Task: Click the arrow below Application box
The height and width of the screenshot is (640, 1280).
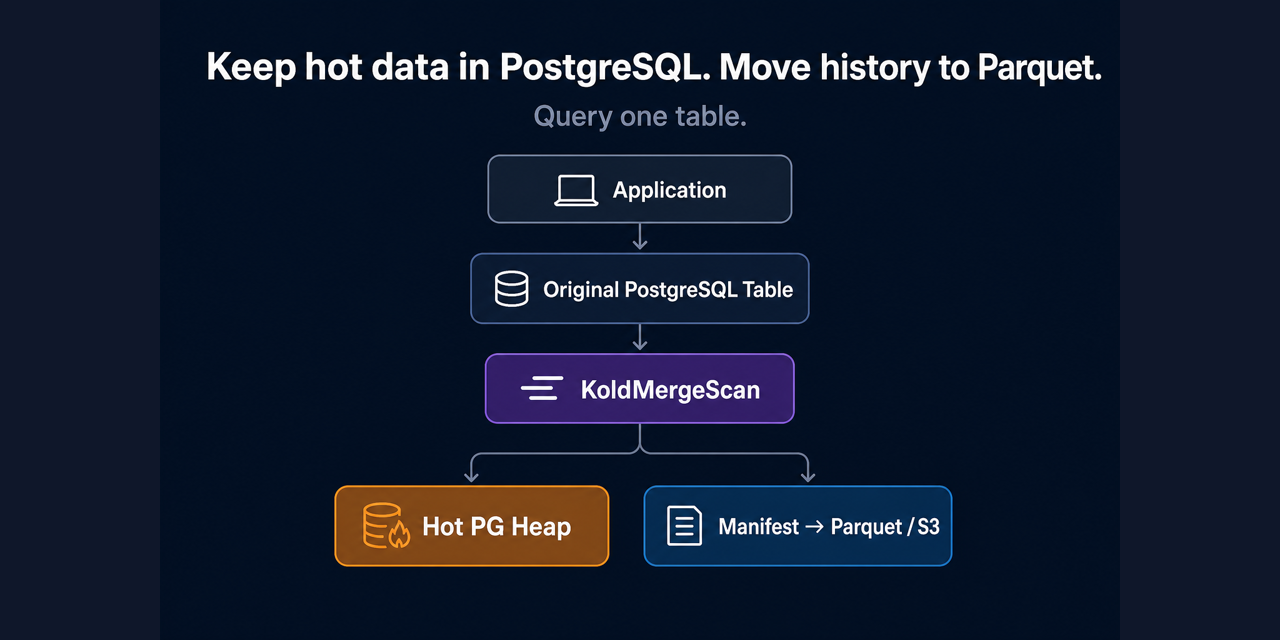Action: click(x=640, y=238)
